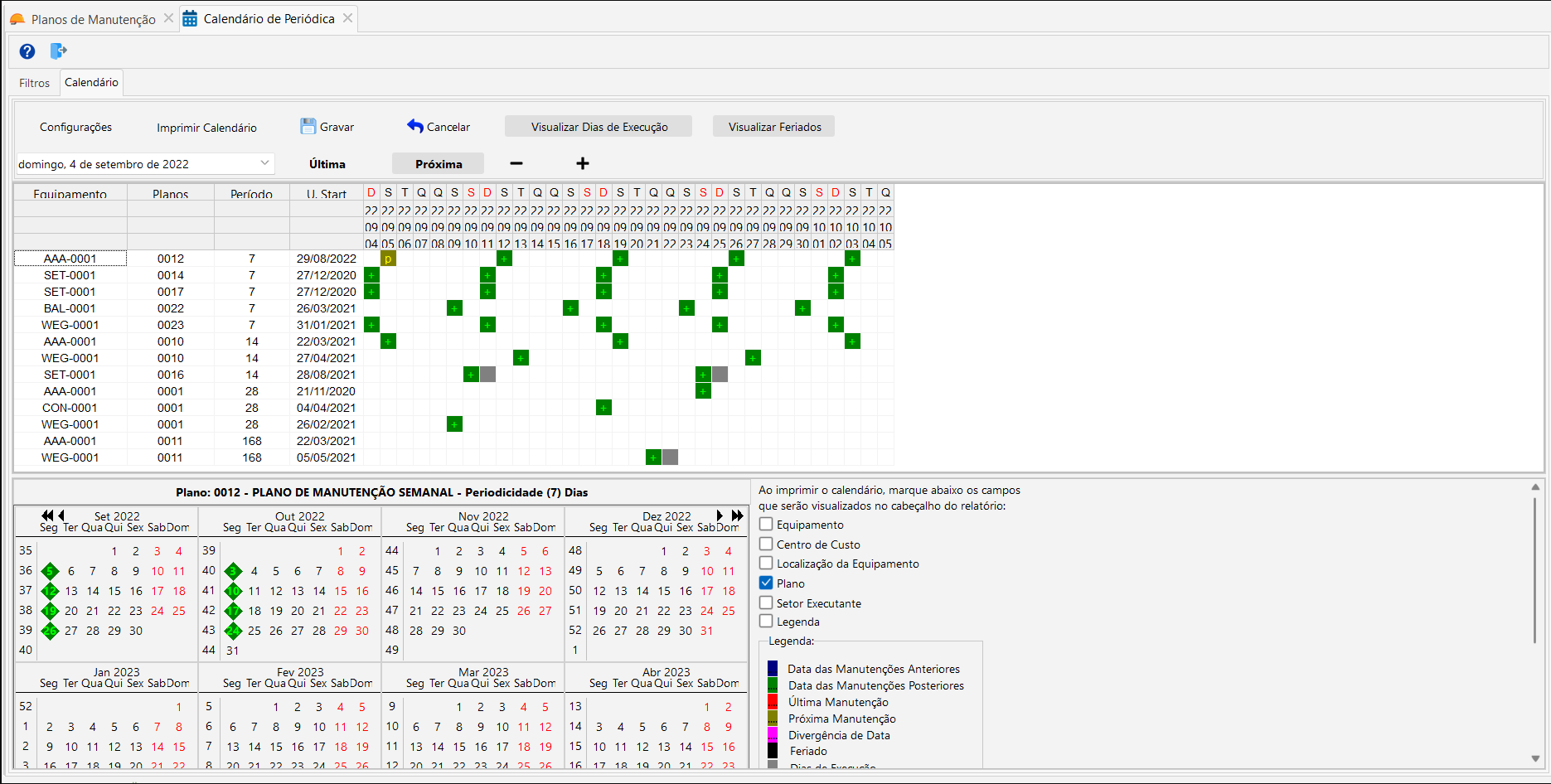
Task: Click double left arrow in mini calendar
Action: pyautogui.click(x=47, y=515)
